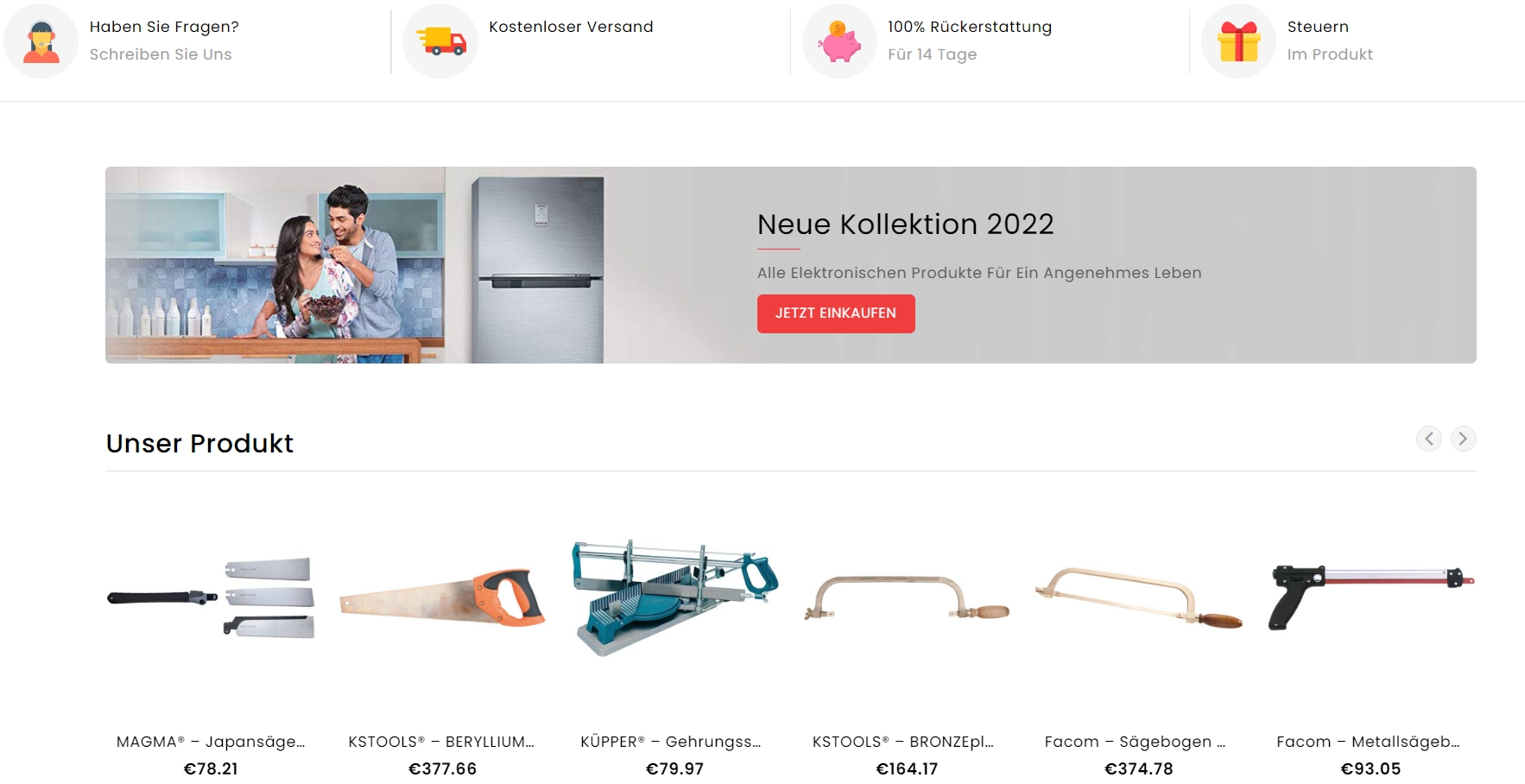
Task: Select the Facom Sägebogen product image
Action: click(1139, 597)
